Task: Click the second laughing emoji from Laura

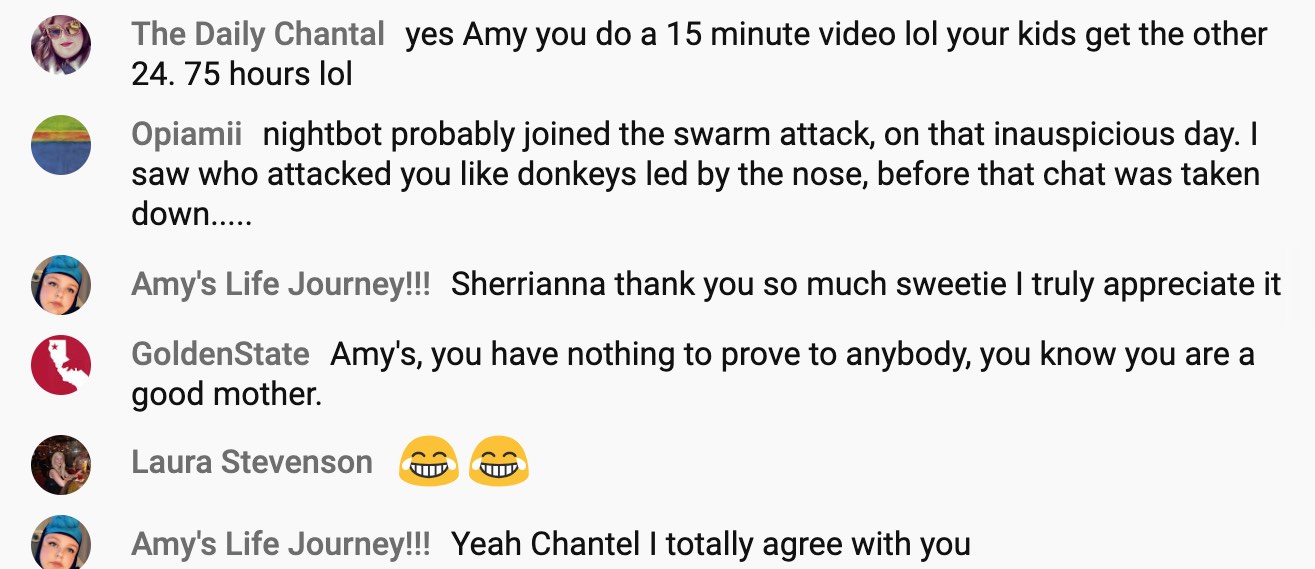Action: [498, 463]
